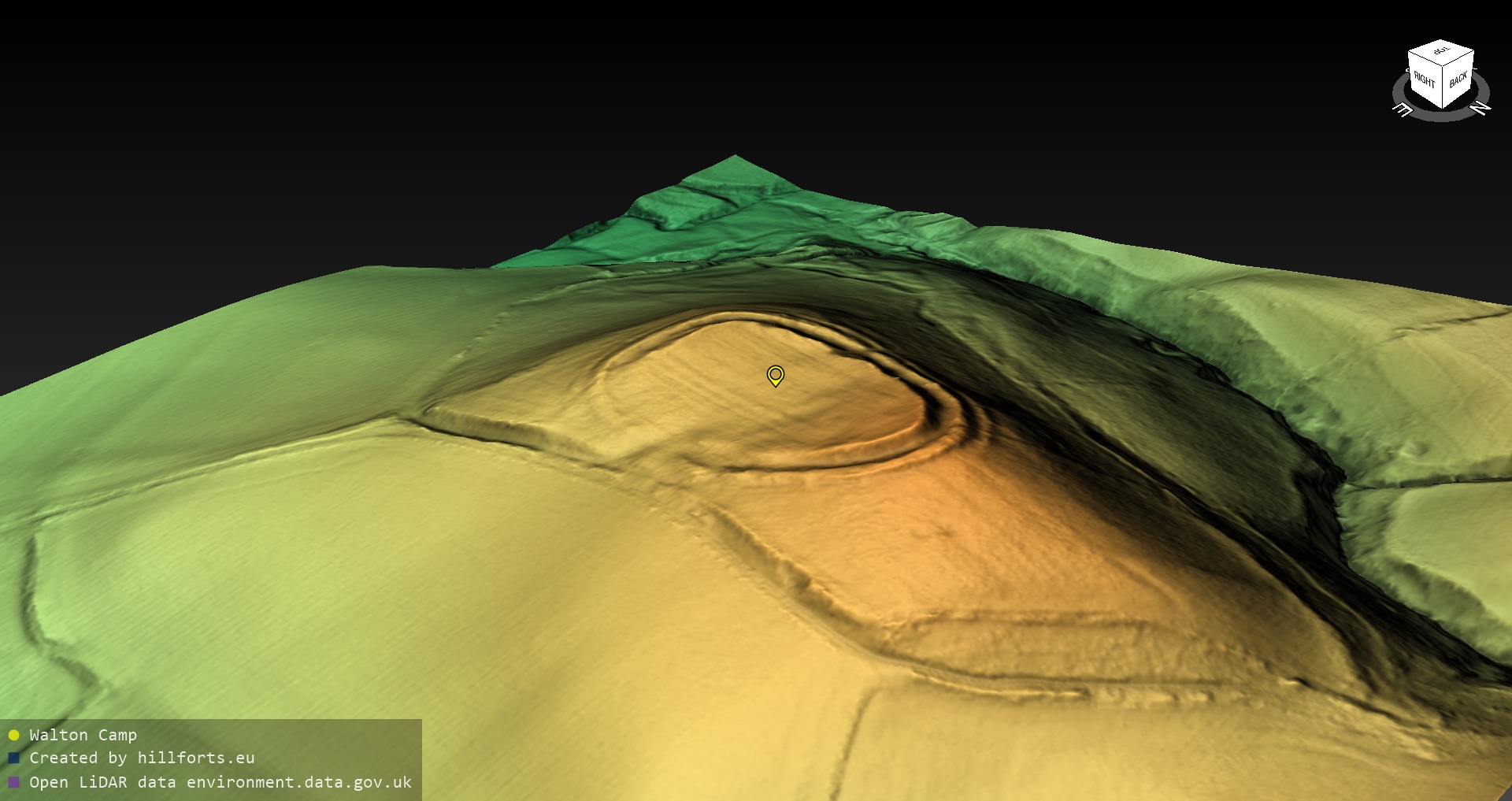
Task: Click the edge between RIGHT and BACK faces
Action: click(x=1443, y=85)
